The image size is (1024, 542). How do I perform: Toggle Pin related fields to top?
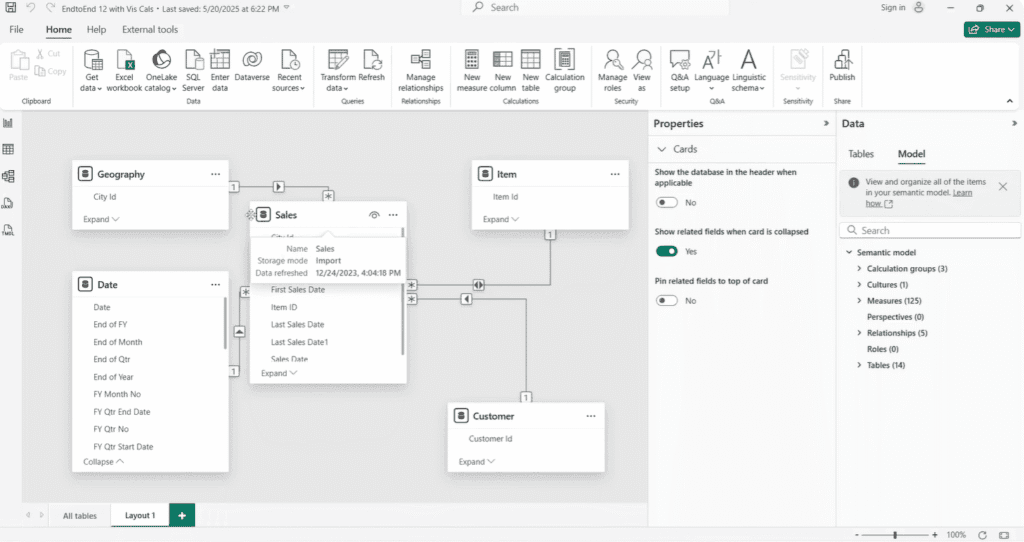[667, 300]
